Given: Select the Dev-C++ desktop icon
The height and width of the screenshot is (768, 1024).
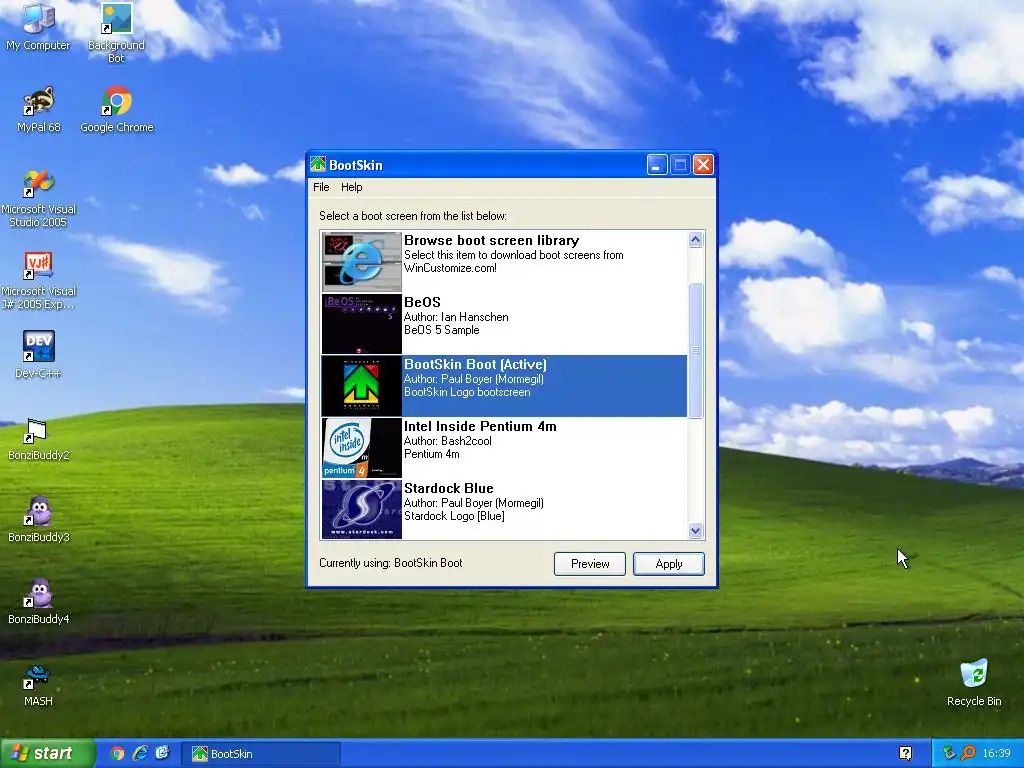Looking at the screenshot, I should [39, 355].
